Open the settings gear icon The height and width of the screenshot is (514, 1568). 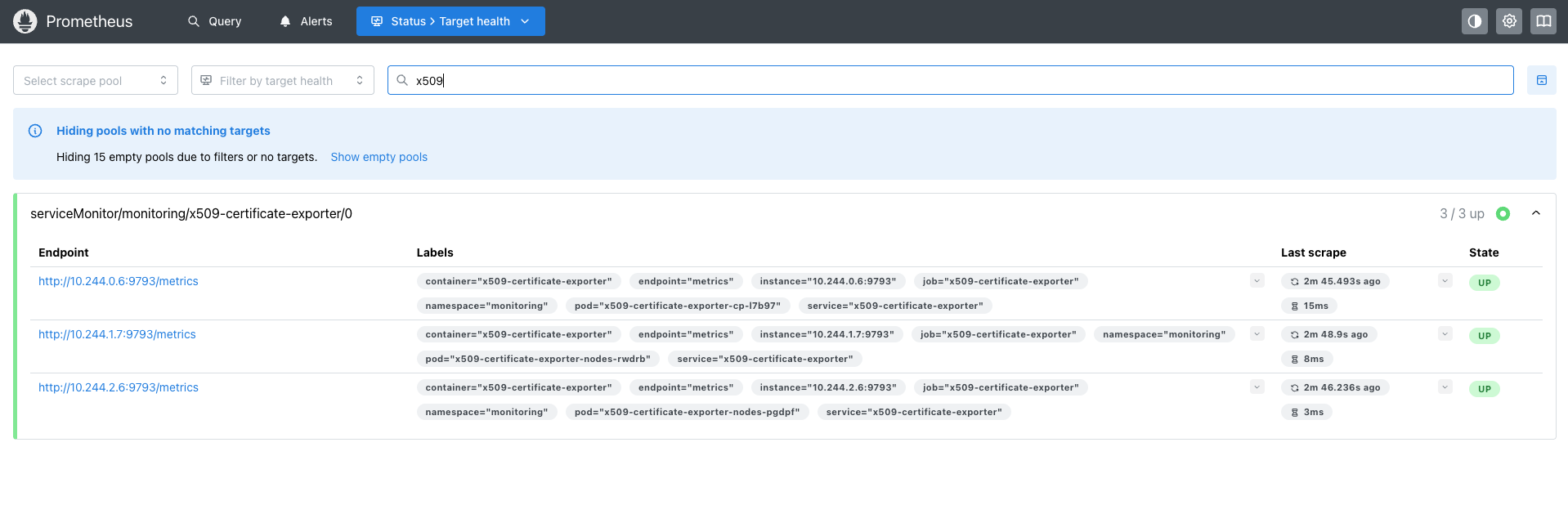pyautogui.click(x=1509, y=21)
